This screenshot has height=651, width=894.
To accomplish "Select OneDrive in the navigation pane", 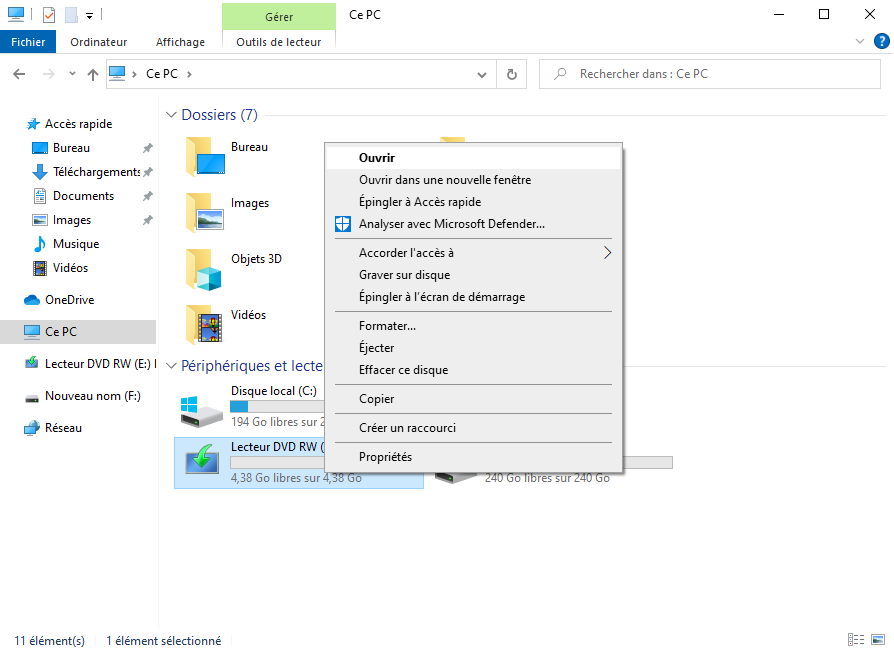I will (x=70, y=299).
